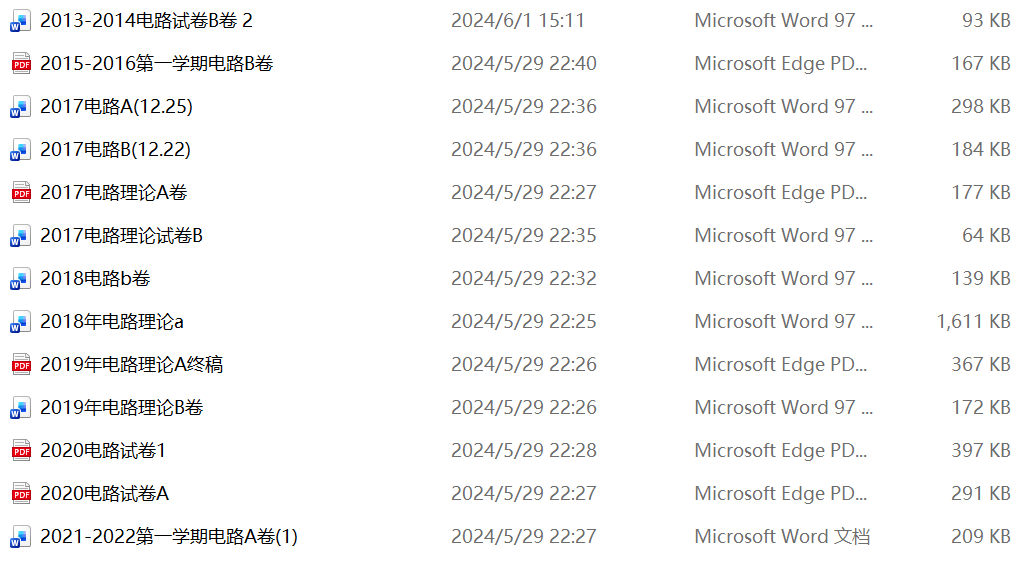This screenshot has width=1029, height=568.
Task: Click PDF icon beside 2020电路试卷A
Action: coord(20,494)
